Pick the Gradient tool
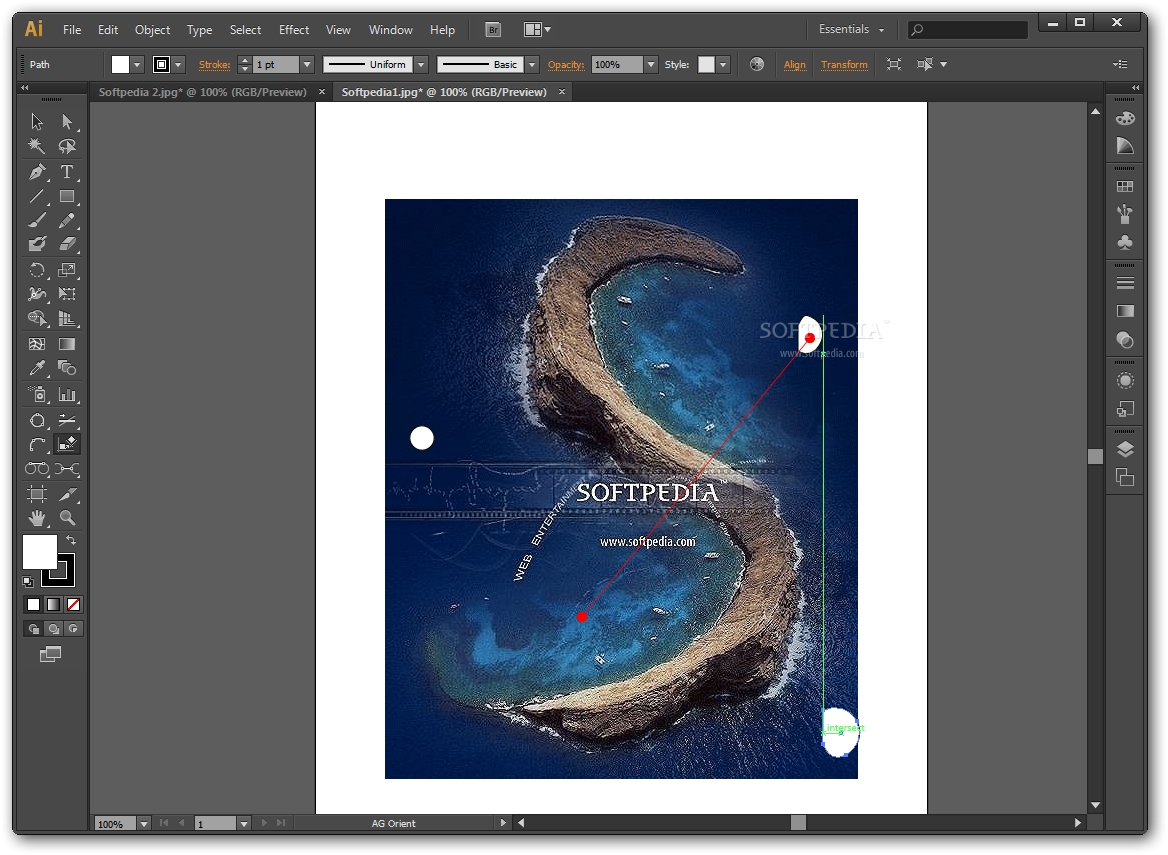Image resolution: width=1168 pixels, height=855 pixels. [x=67, y=344]
